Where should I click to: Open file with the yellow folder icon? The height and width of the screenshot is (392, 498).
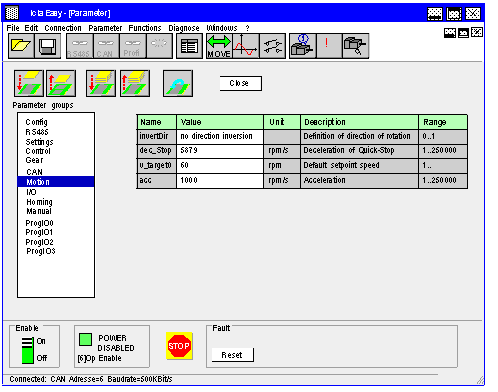pos(21,46)
